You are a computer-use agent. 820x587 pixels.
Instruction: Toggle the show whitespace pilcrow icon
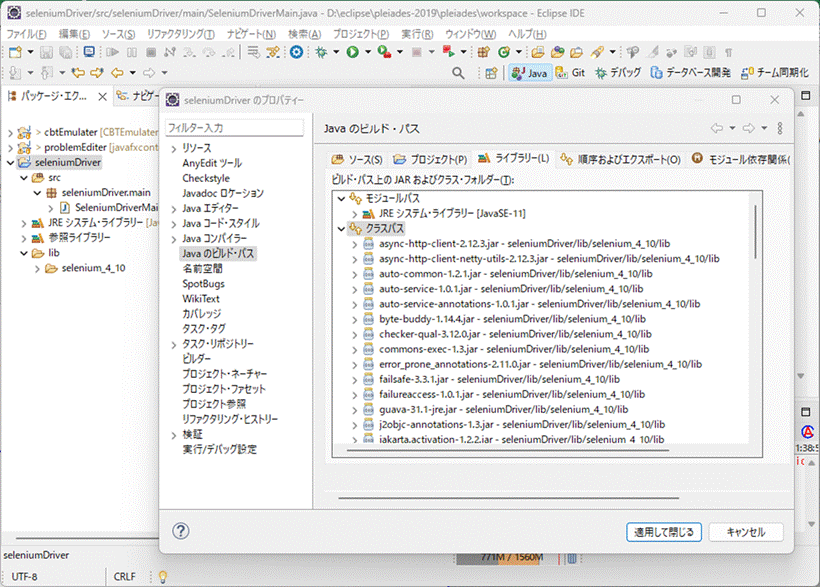[728, 52]
